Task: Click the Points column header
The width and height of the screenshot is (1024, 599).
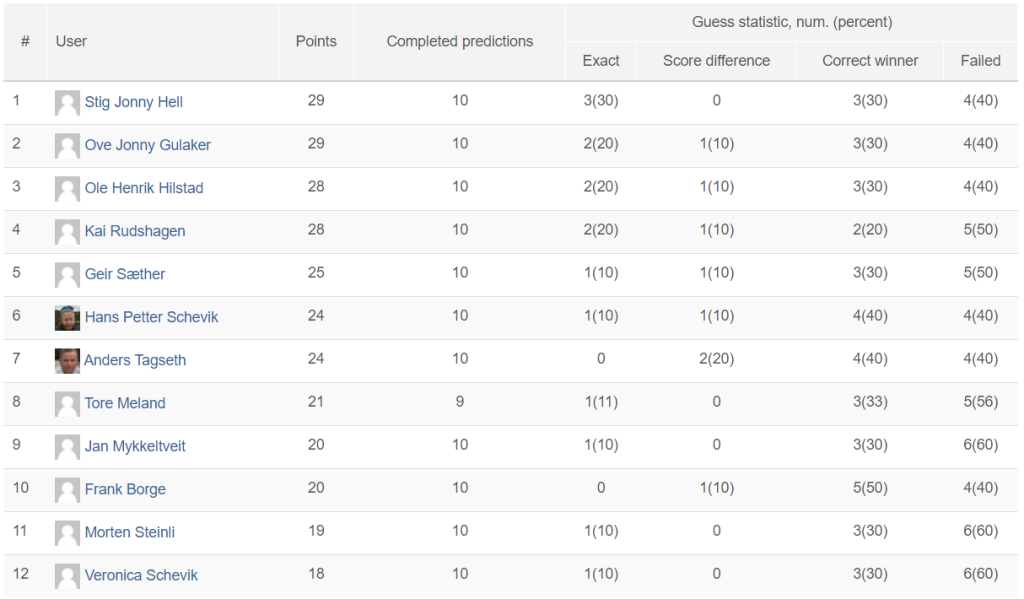Action: [316, 41]
